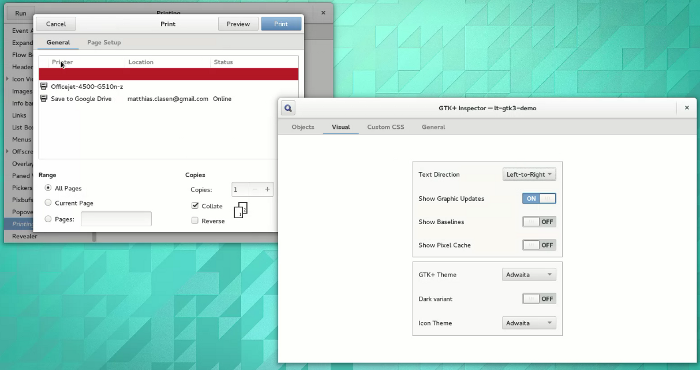
Task: Select the General tab in Print dialog
Action: coord(58,42)
